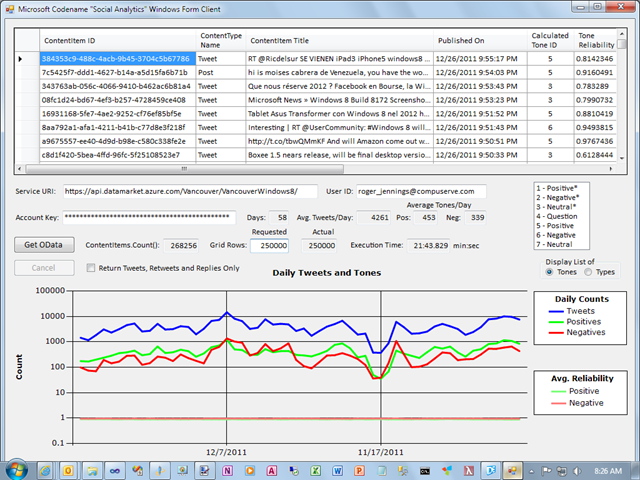Enable Return Tweets, Retweets and Replies Only
Viewport: 640px width, 480px height.
click(x=91, y=268)
